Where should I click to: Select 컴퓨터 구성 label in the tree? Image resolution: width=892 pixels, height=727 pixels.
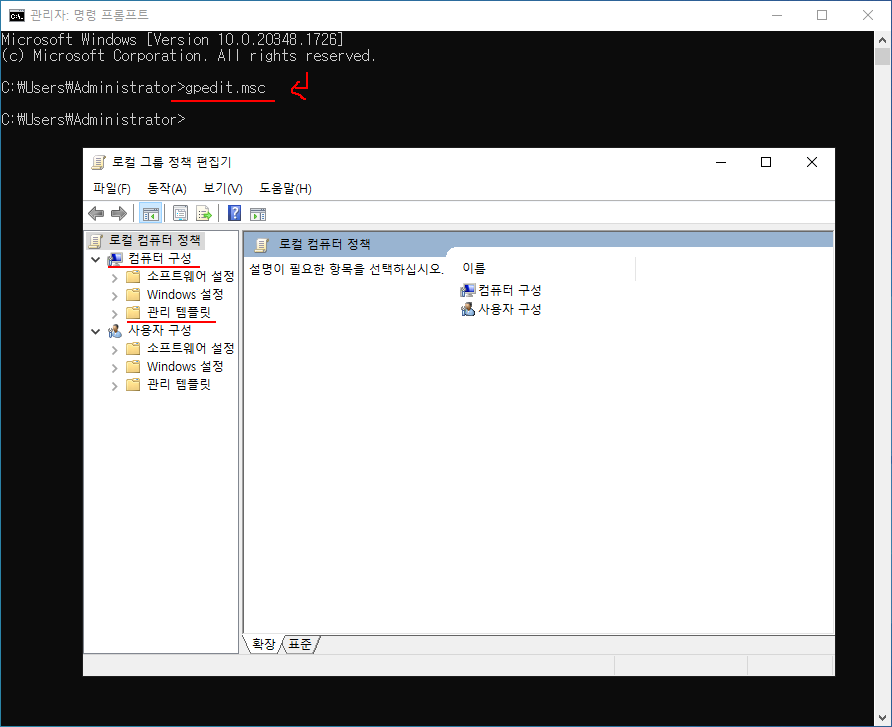coord(160,259)
